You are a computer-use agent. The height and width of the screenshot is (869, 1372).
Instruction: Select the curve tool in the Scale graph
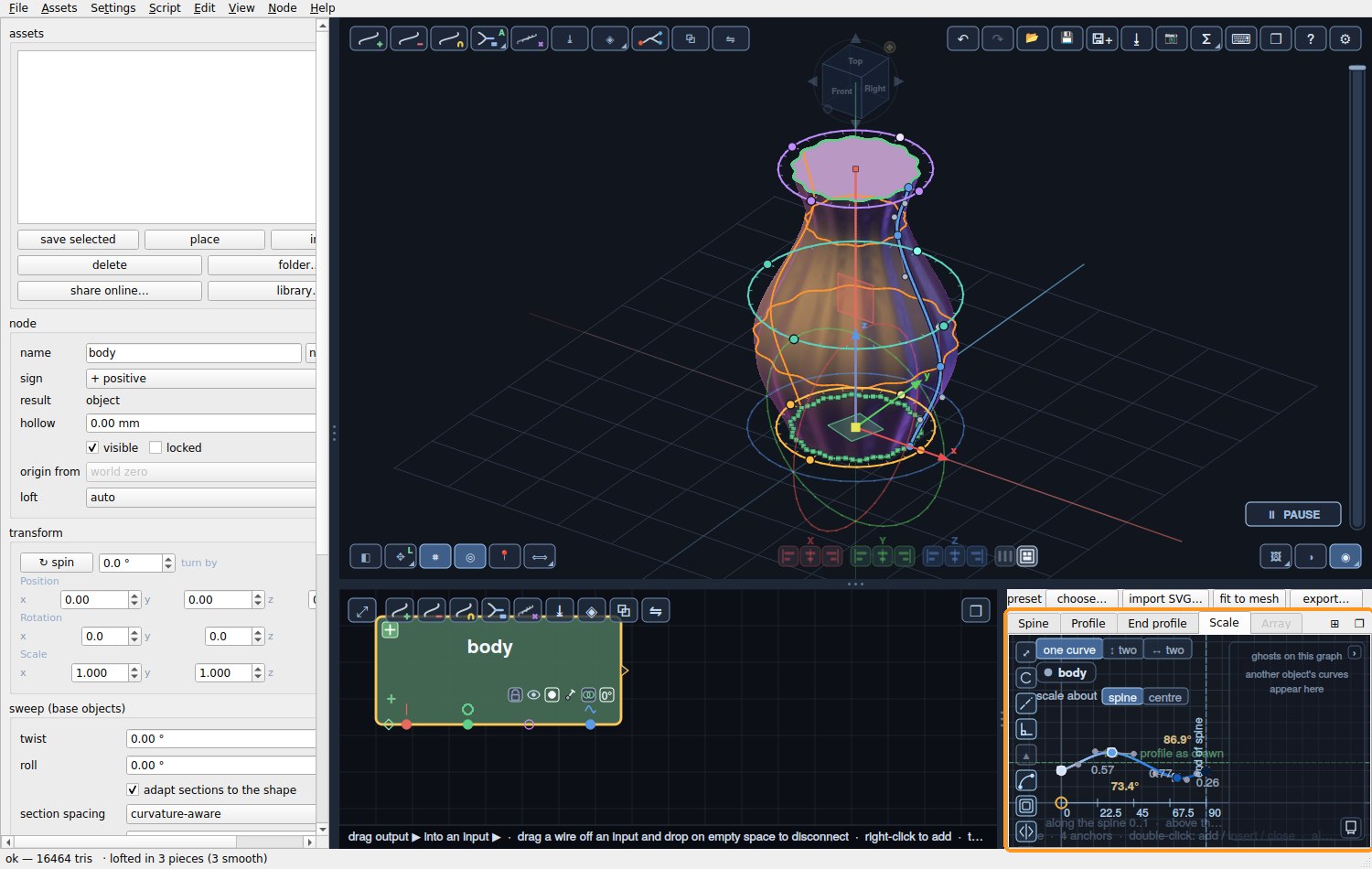(1026, 780)
